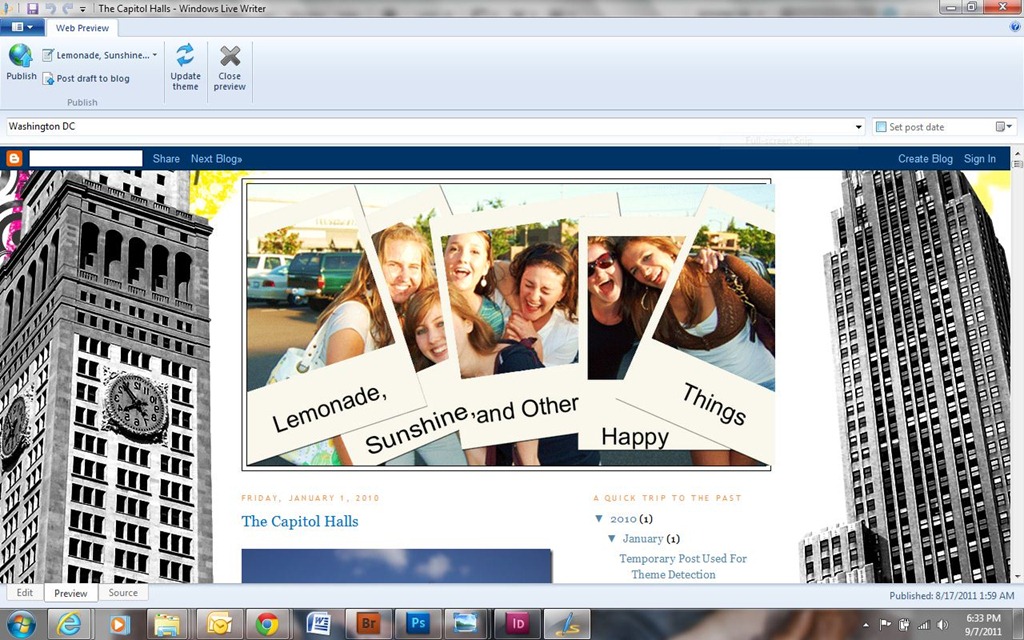Viewport: 1024px width, 640px height.
Task: Expand the Washington DC category dropdown arrow
Action: click(x=858, y=127)
